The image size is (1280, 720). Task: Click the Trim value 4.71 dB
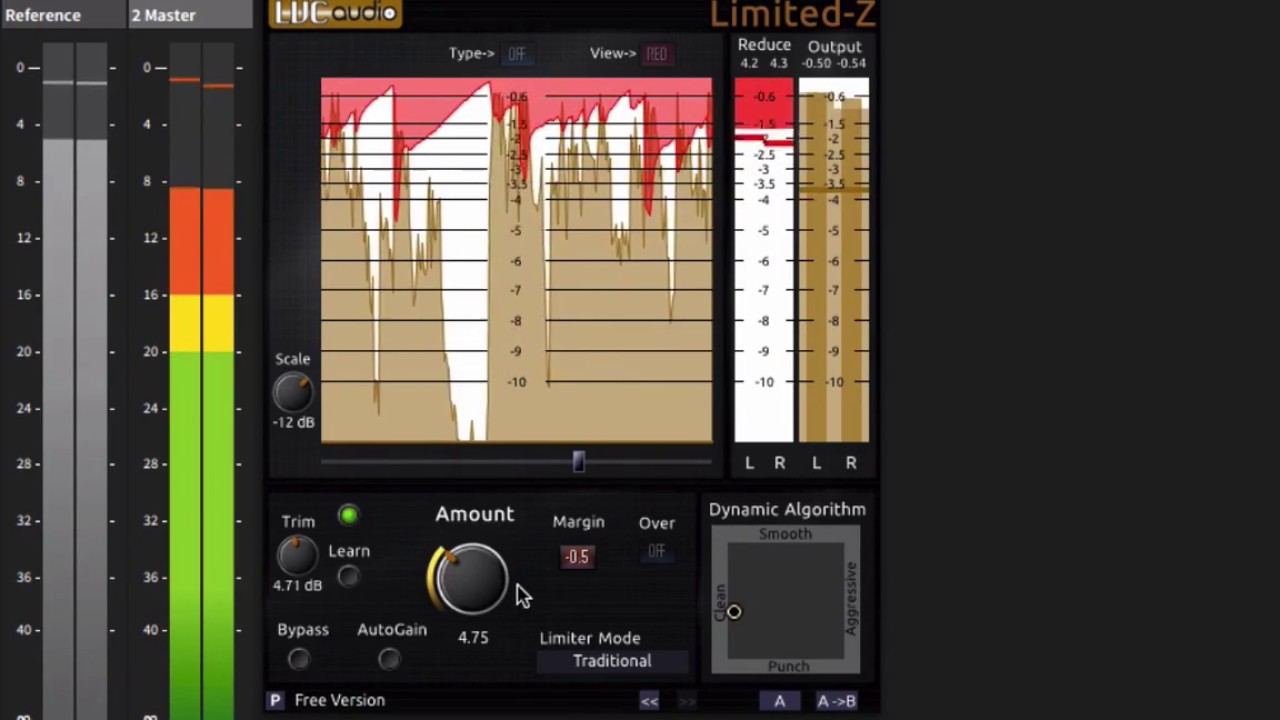(x=298, y=586)
